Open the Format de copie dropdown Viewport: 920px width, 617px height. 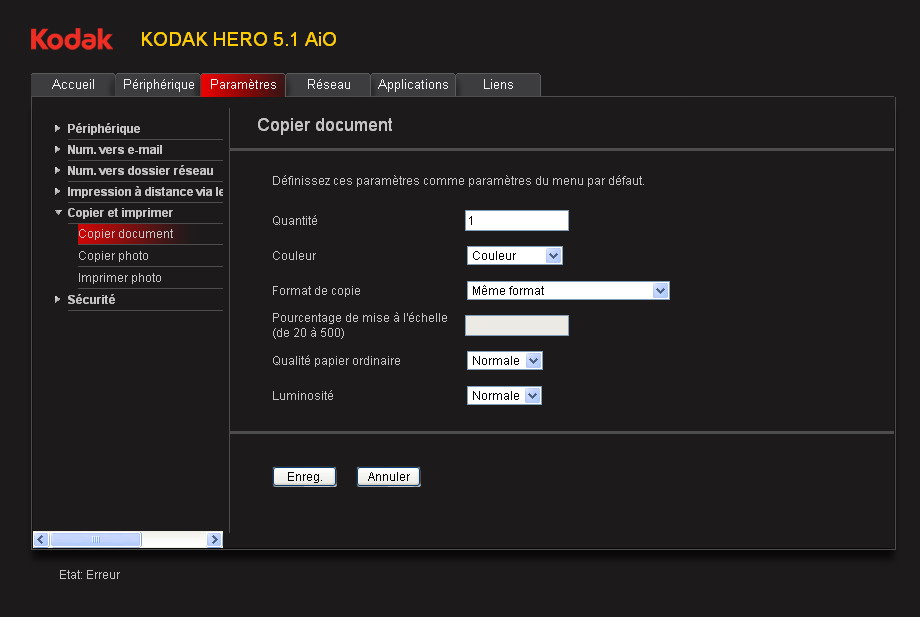[x=567, y=291]
